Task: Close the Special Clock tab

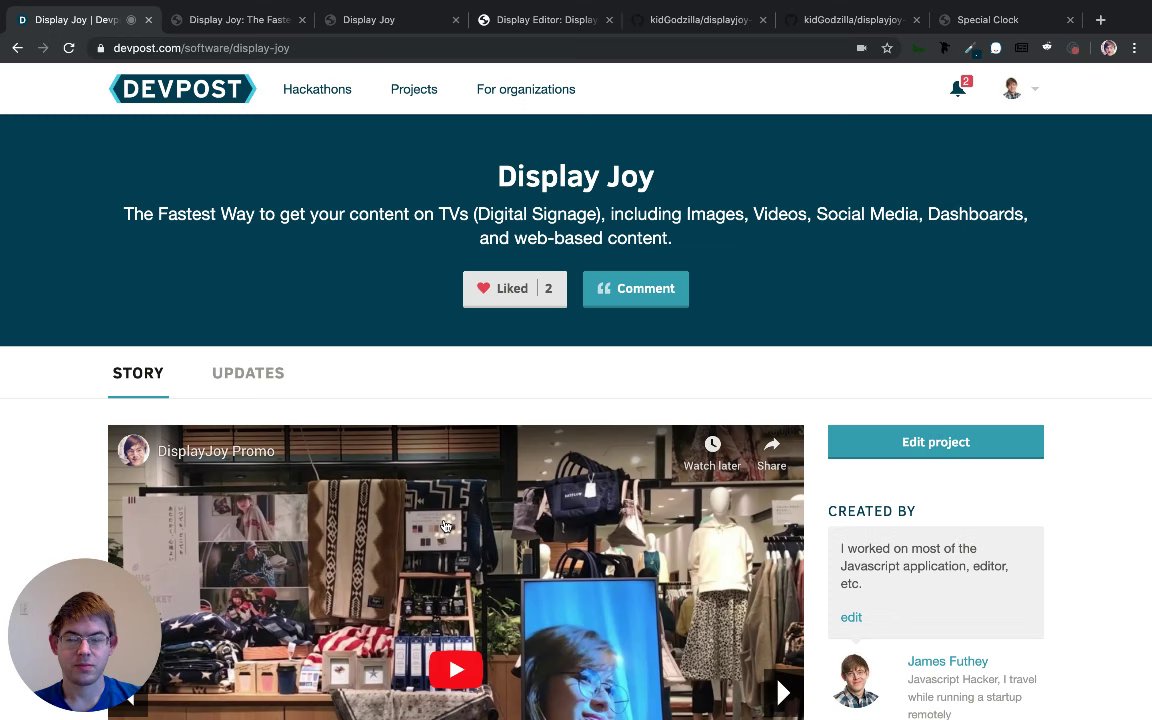Action: [x=1070, y=20]
